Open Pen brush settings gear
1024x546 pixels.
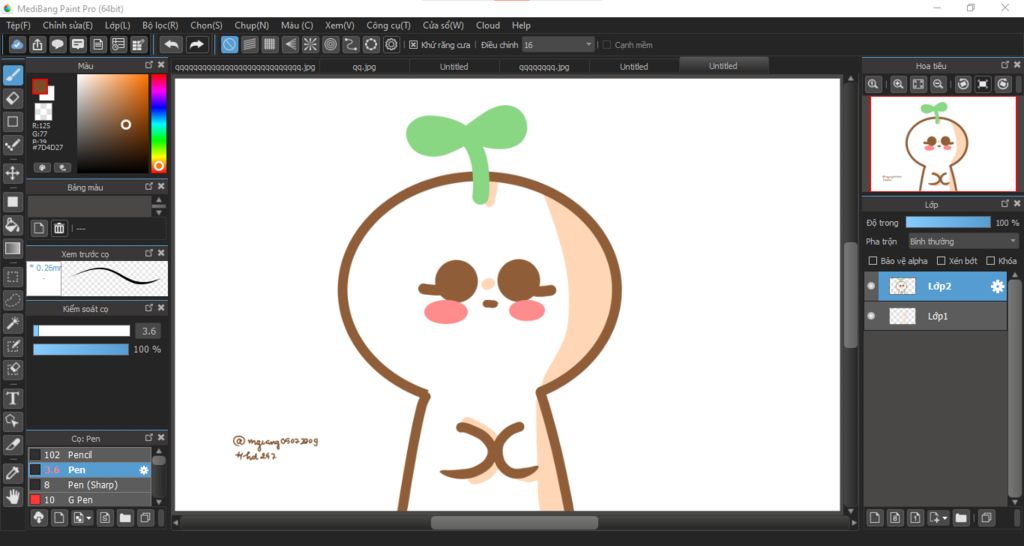pyautogui.click(x=144, y=470)
